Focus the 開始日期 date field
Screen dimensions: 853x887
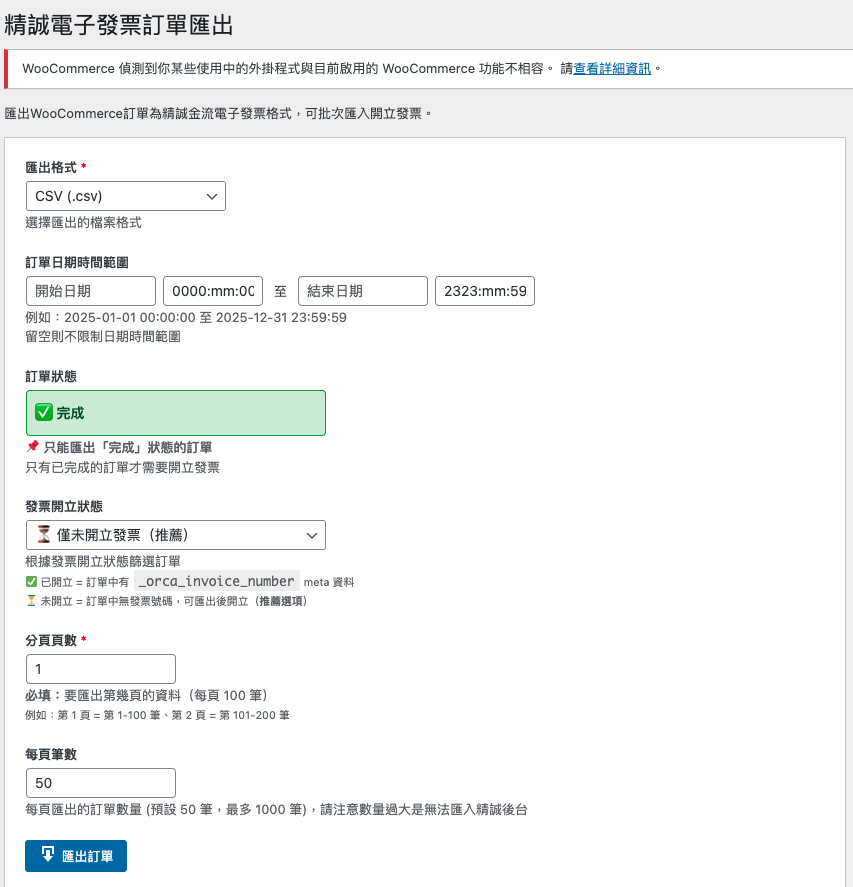(x=90, y=291)
